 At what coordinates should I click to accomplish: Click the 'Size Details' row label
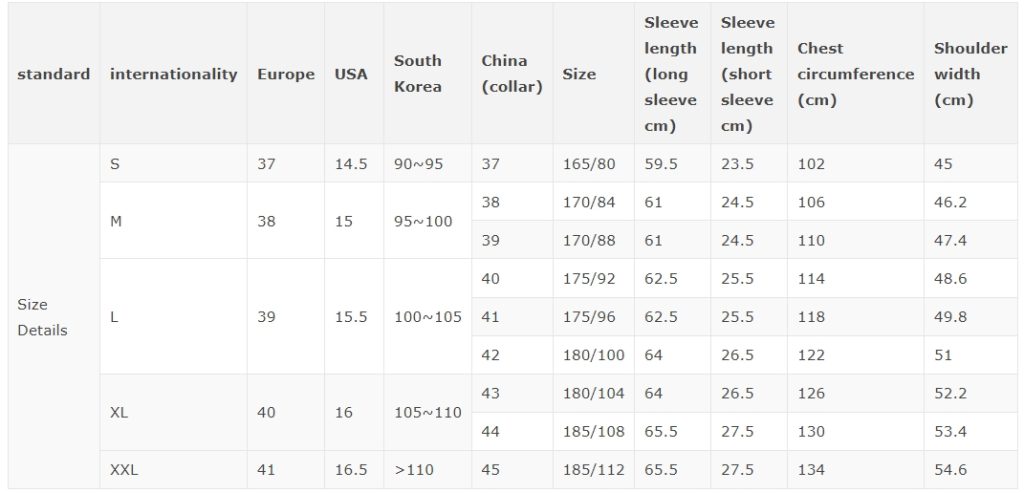pyautogui.click(x=54, y=317)
